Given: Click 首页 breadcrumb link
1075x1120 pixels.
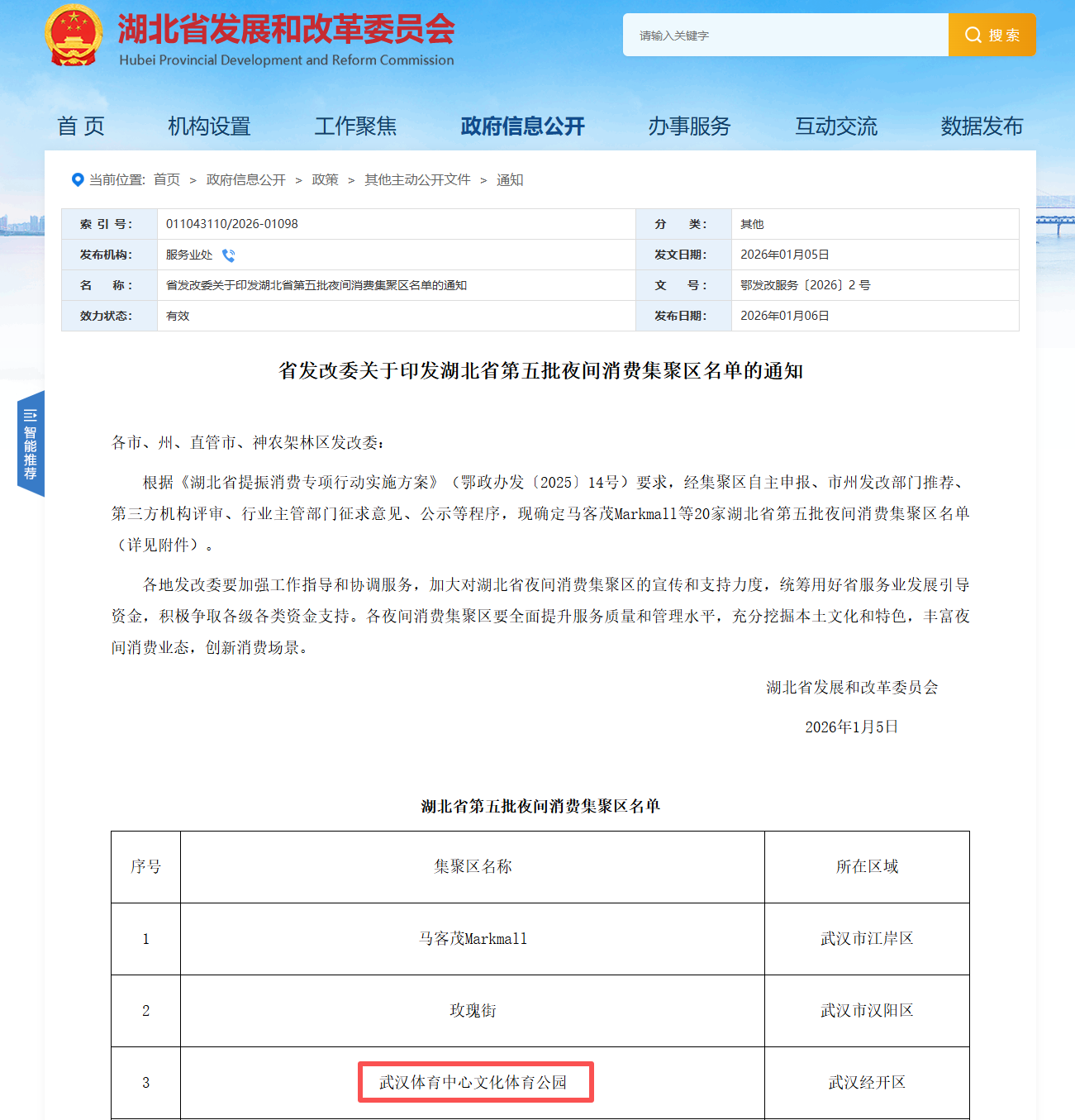Looking at the screenshot, I should 167,179.
